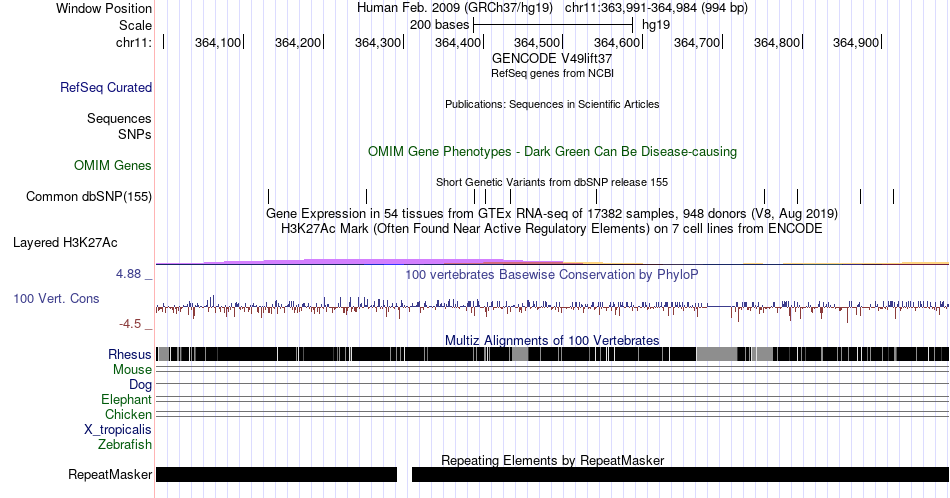
Task: Open the RepeatMasker track label
Action: (110, 474)
